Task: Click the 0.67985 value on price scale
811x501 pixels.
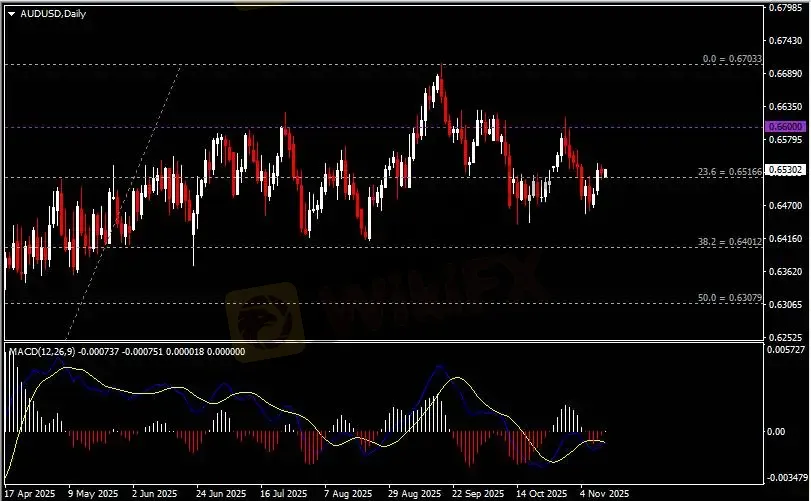Action: [783, 8]
